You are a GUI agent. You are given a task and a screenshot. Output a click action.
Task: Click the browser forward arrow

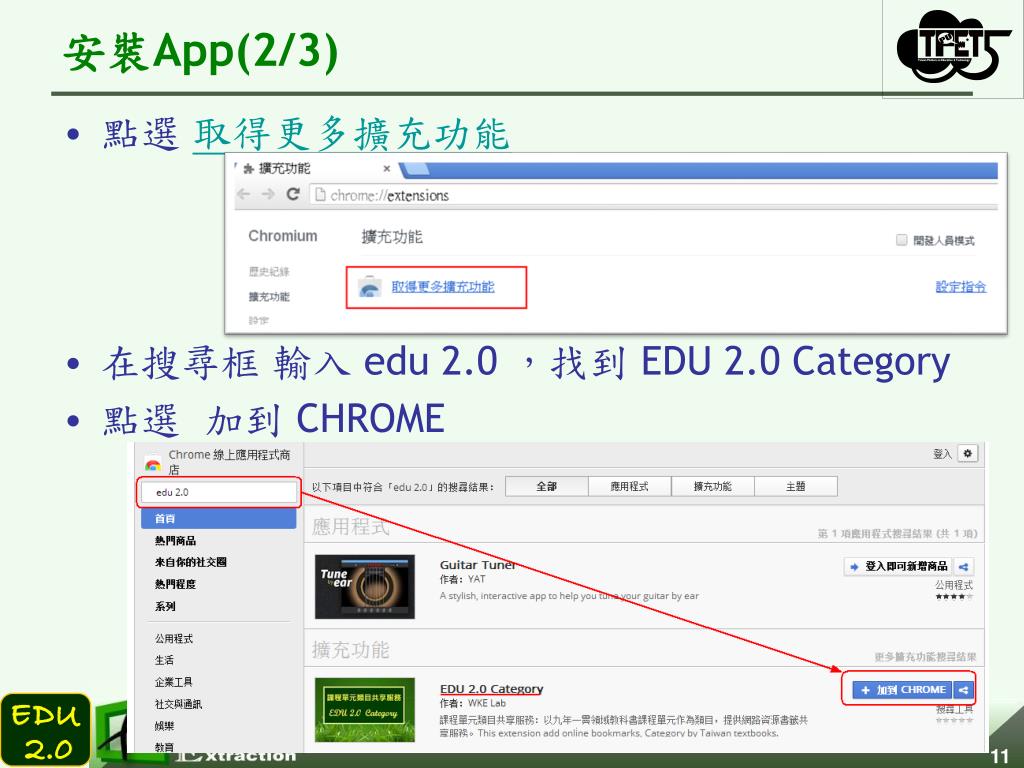pyautogui.click(x=268, y=194)
